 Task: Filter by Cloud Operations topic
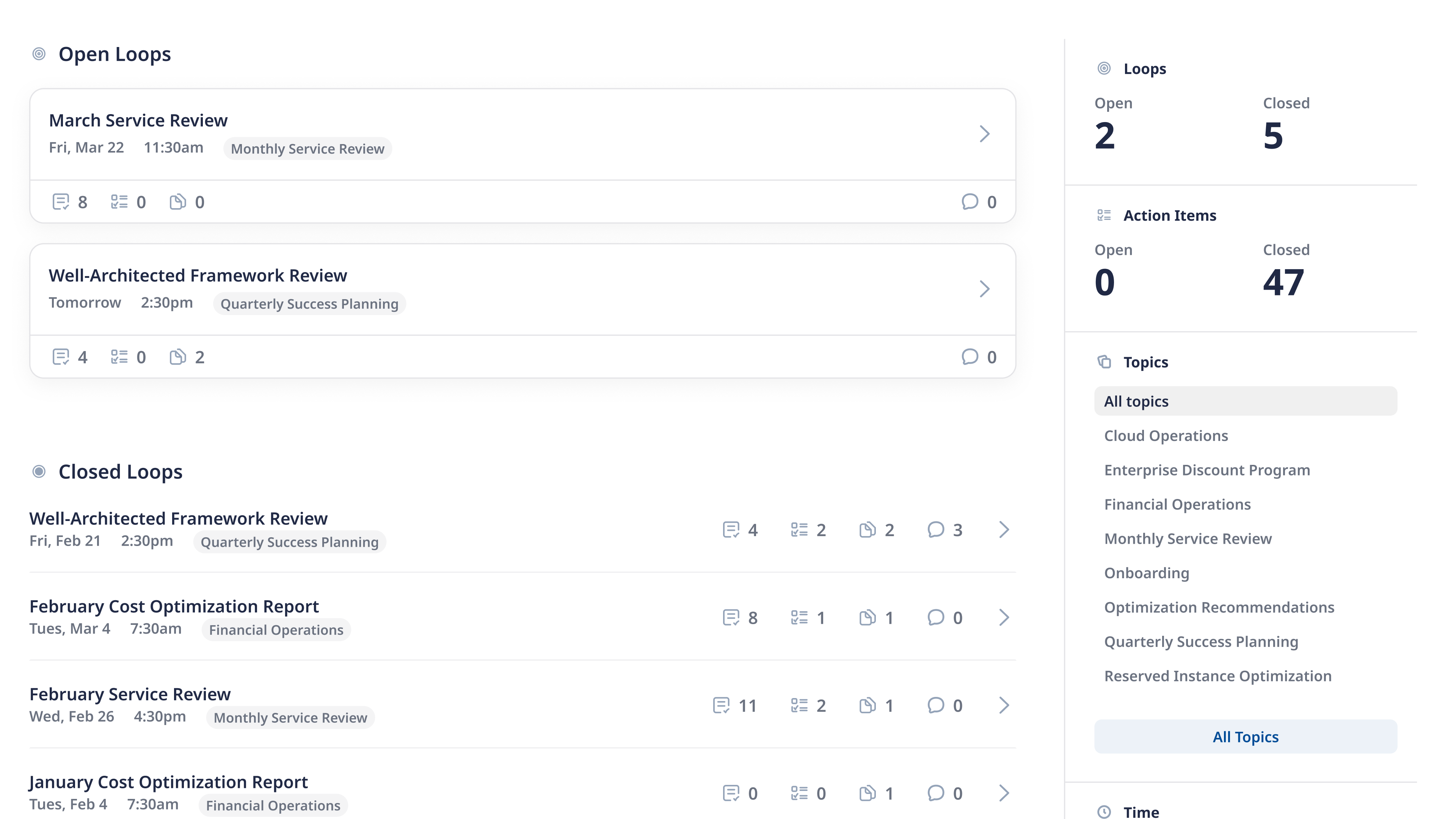click(1166, 436)
